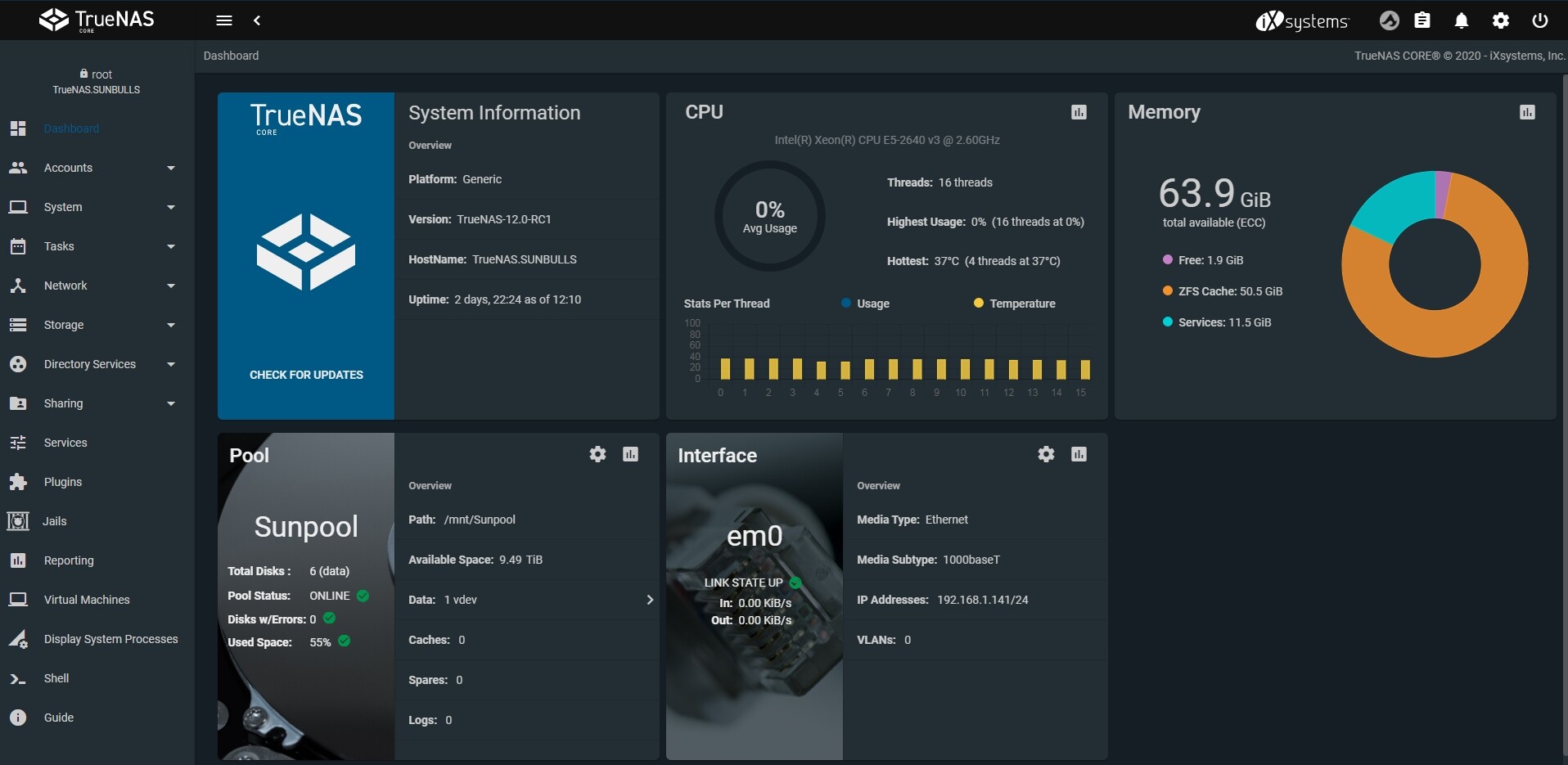Expand the Storage menu arrow

click(171, 325)
